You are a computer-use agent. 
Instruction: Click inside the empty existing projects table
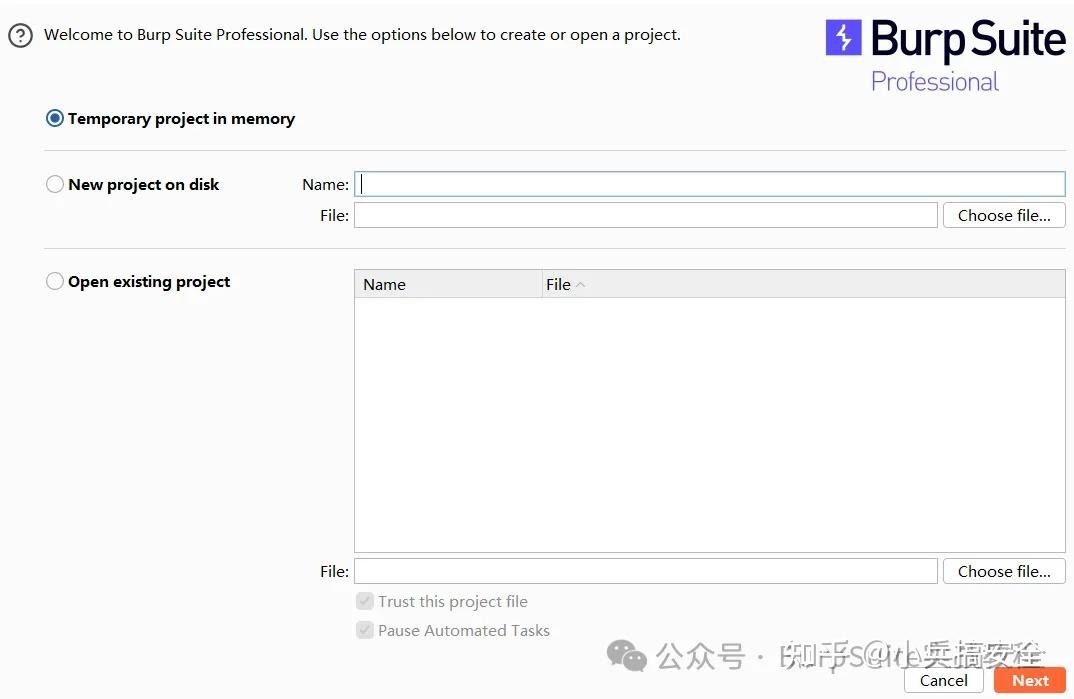click(709, 420)
